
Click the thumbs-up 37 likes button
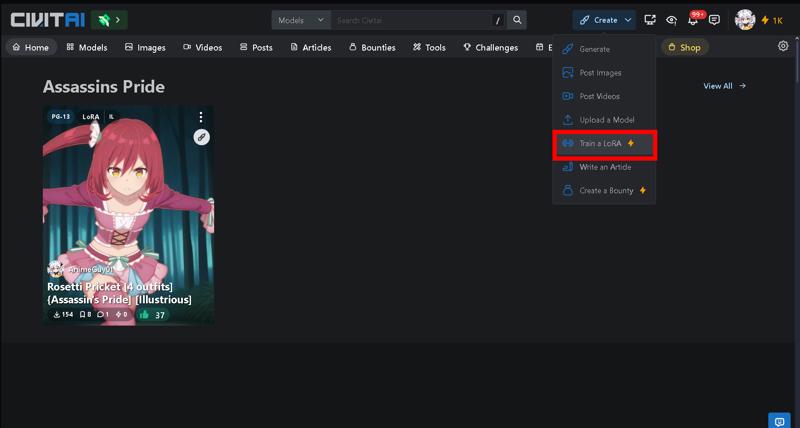(152, 315)
